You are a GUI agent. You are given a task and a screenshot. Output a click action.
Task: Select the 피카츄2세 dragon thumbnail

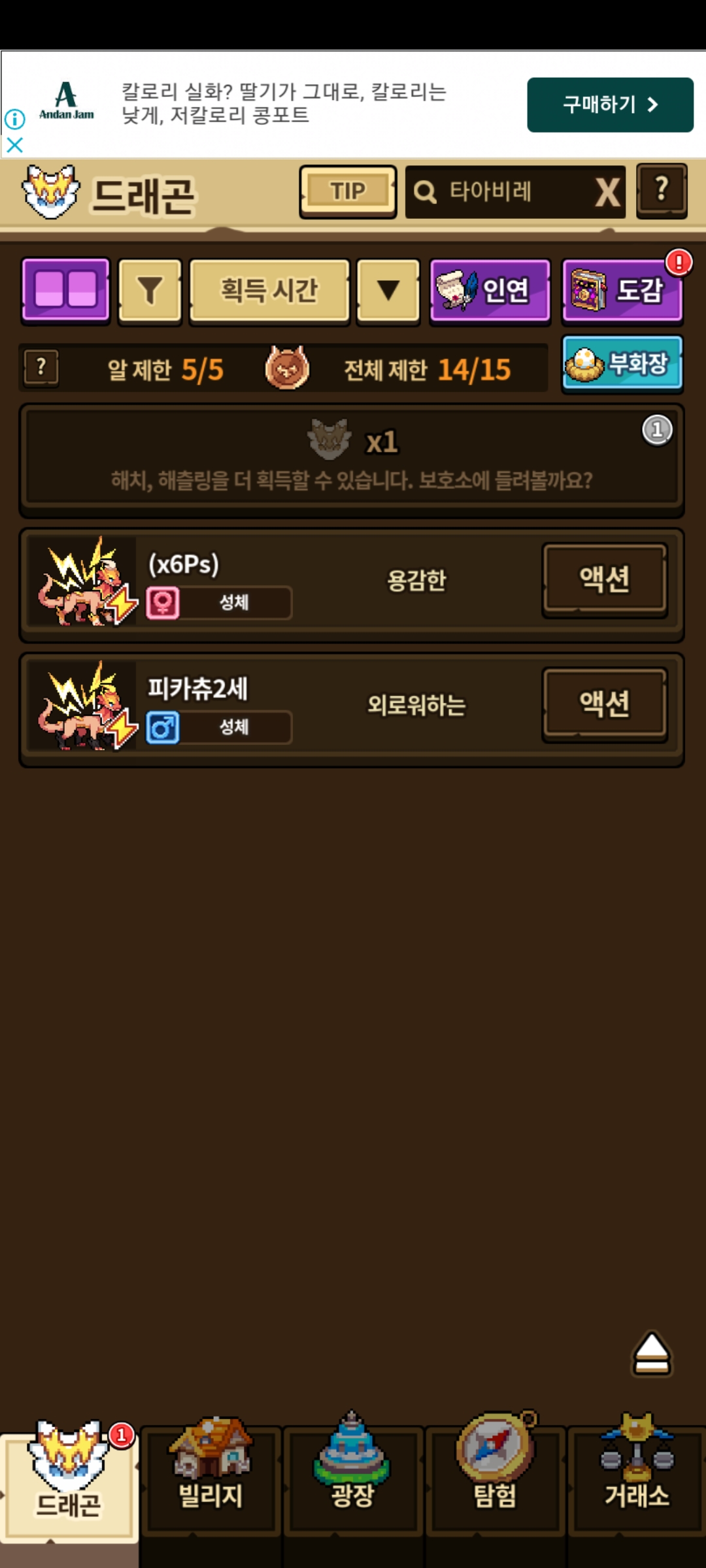pos(83,706)
